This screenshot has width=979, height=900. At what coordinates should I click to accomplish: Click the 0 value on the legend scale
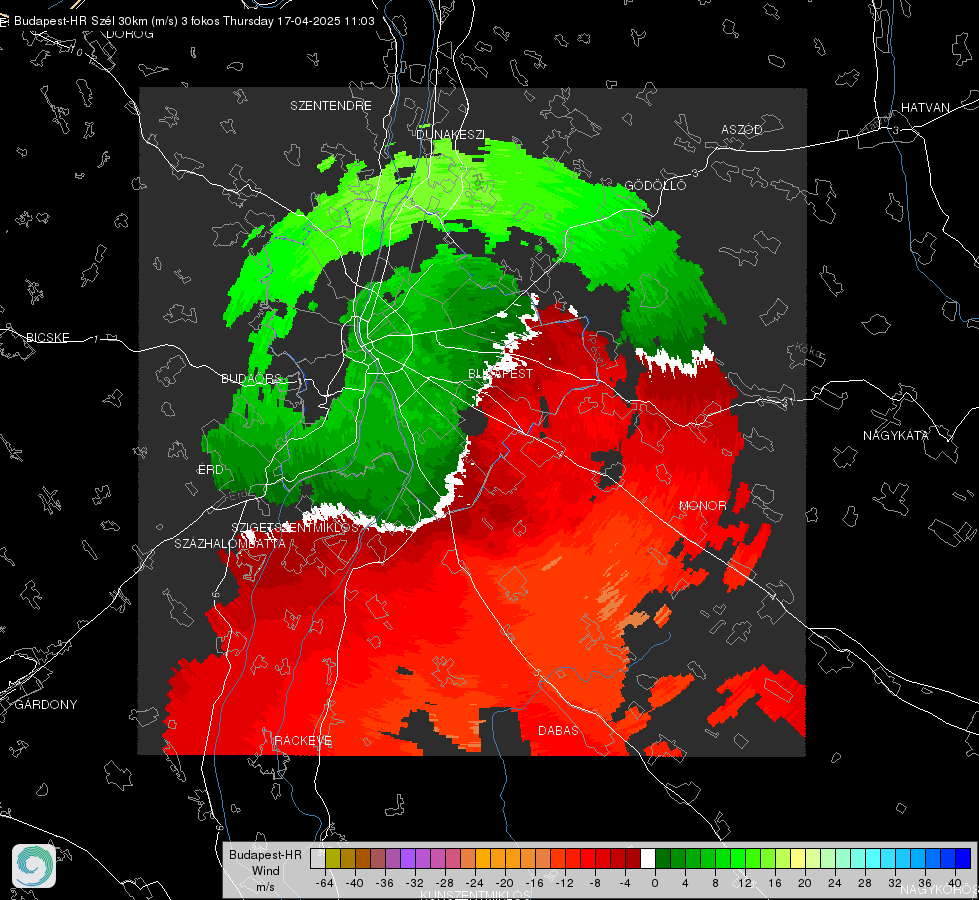654,883
